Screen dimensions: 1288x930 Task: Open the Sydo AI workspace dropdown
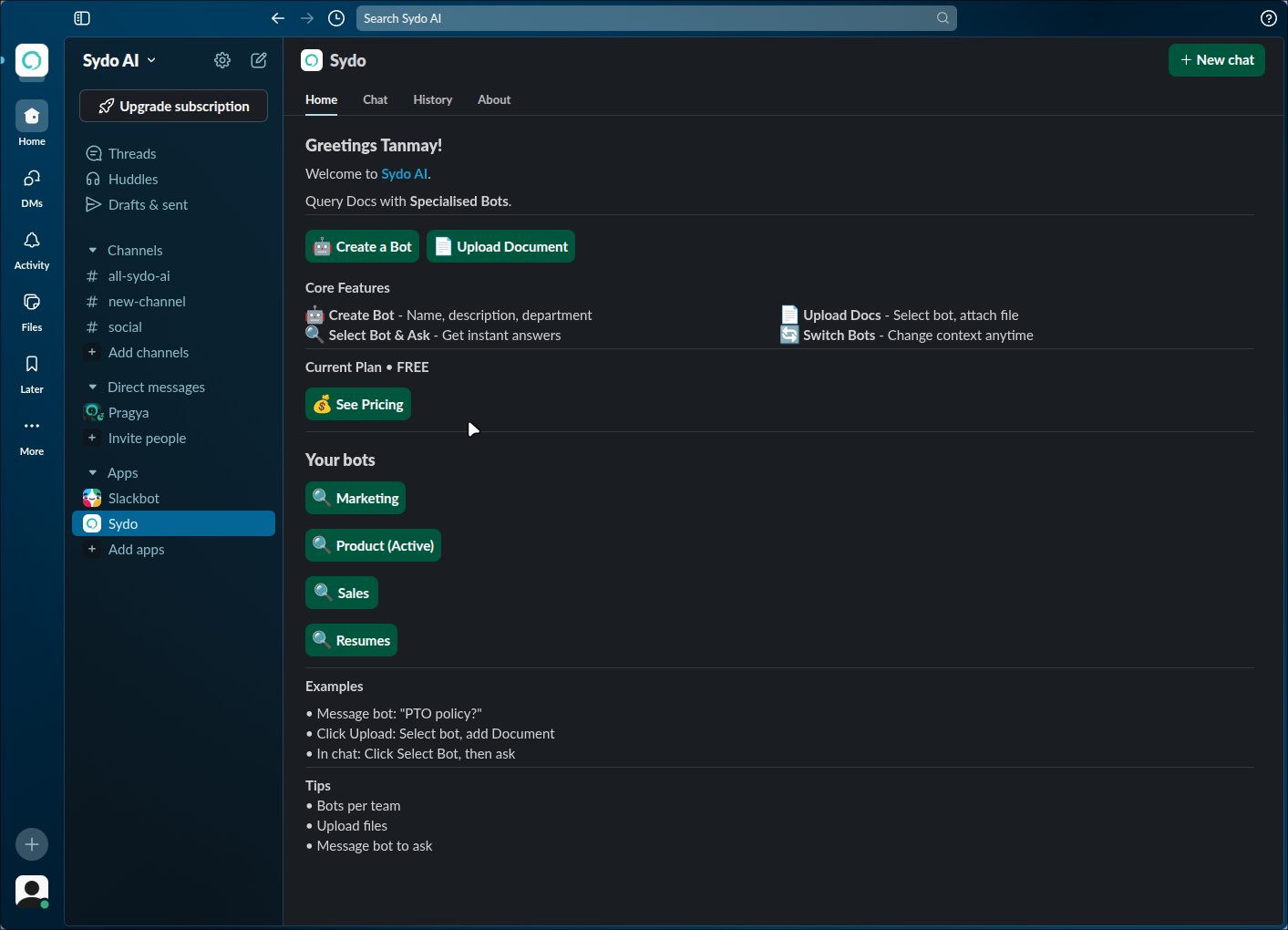coord(119,60)
